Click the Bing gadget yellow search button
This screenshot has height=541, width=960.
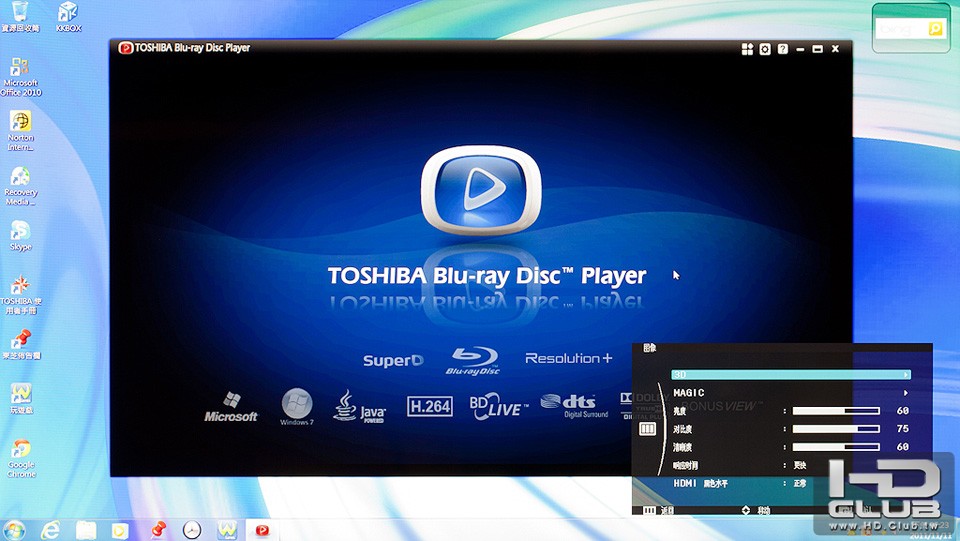(935, 28)
